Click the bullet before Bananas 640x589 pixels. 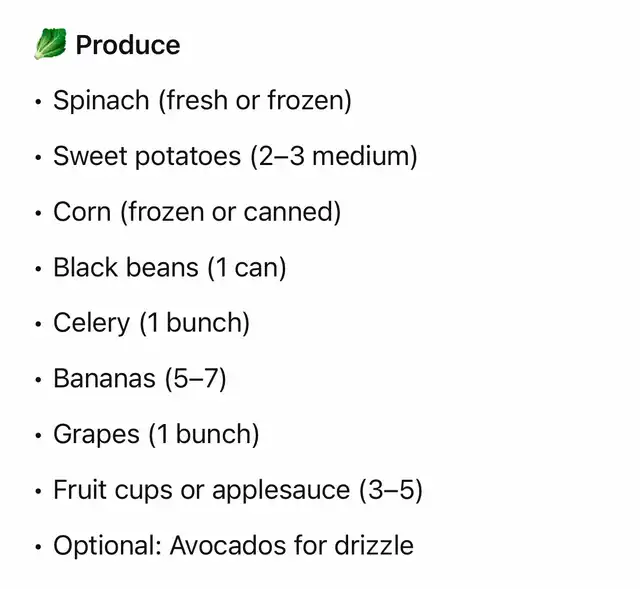point(38,379)
